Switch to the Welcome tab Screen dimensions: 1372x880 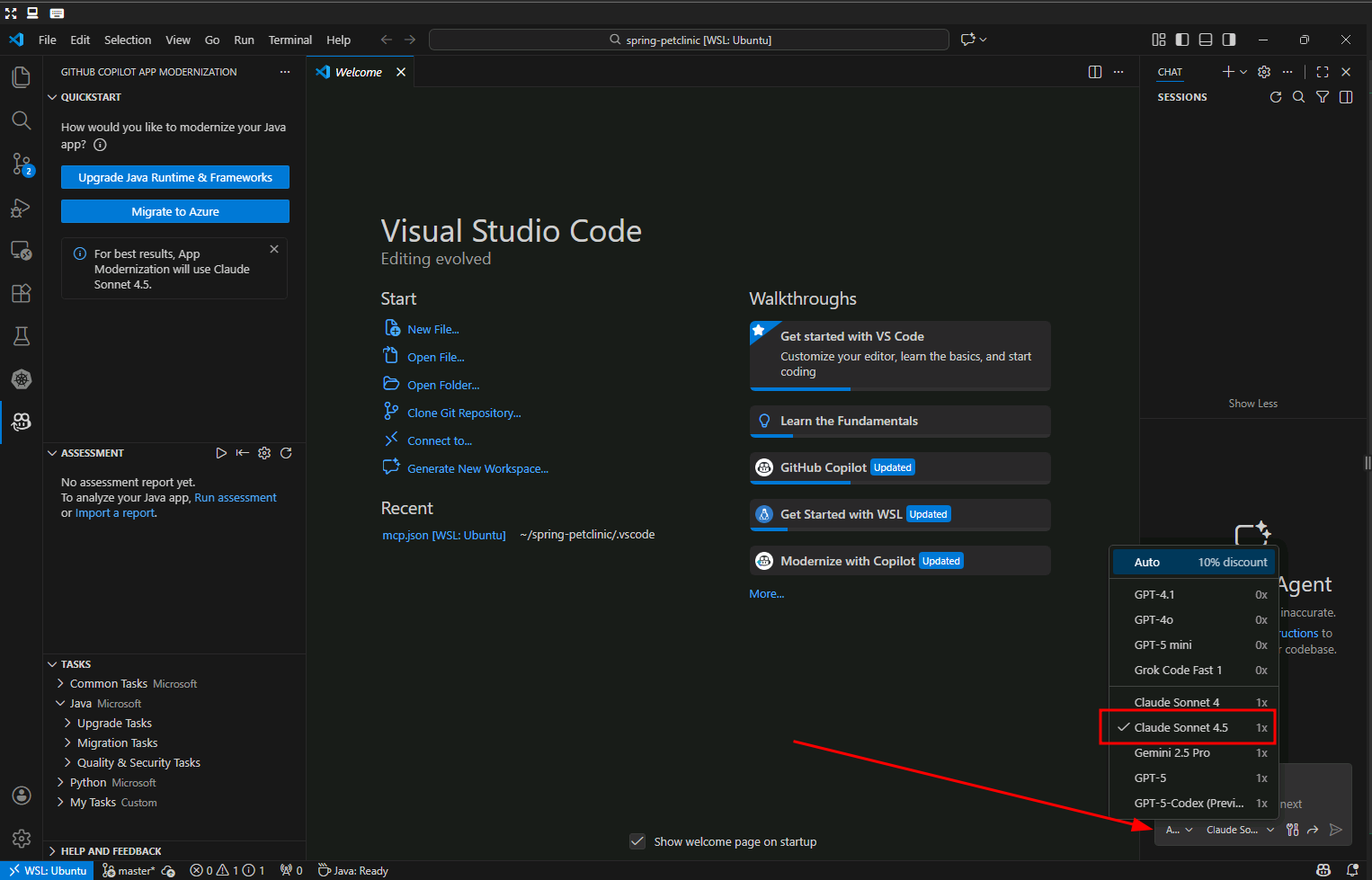click(357, 72)
